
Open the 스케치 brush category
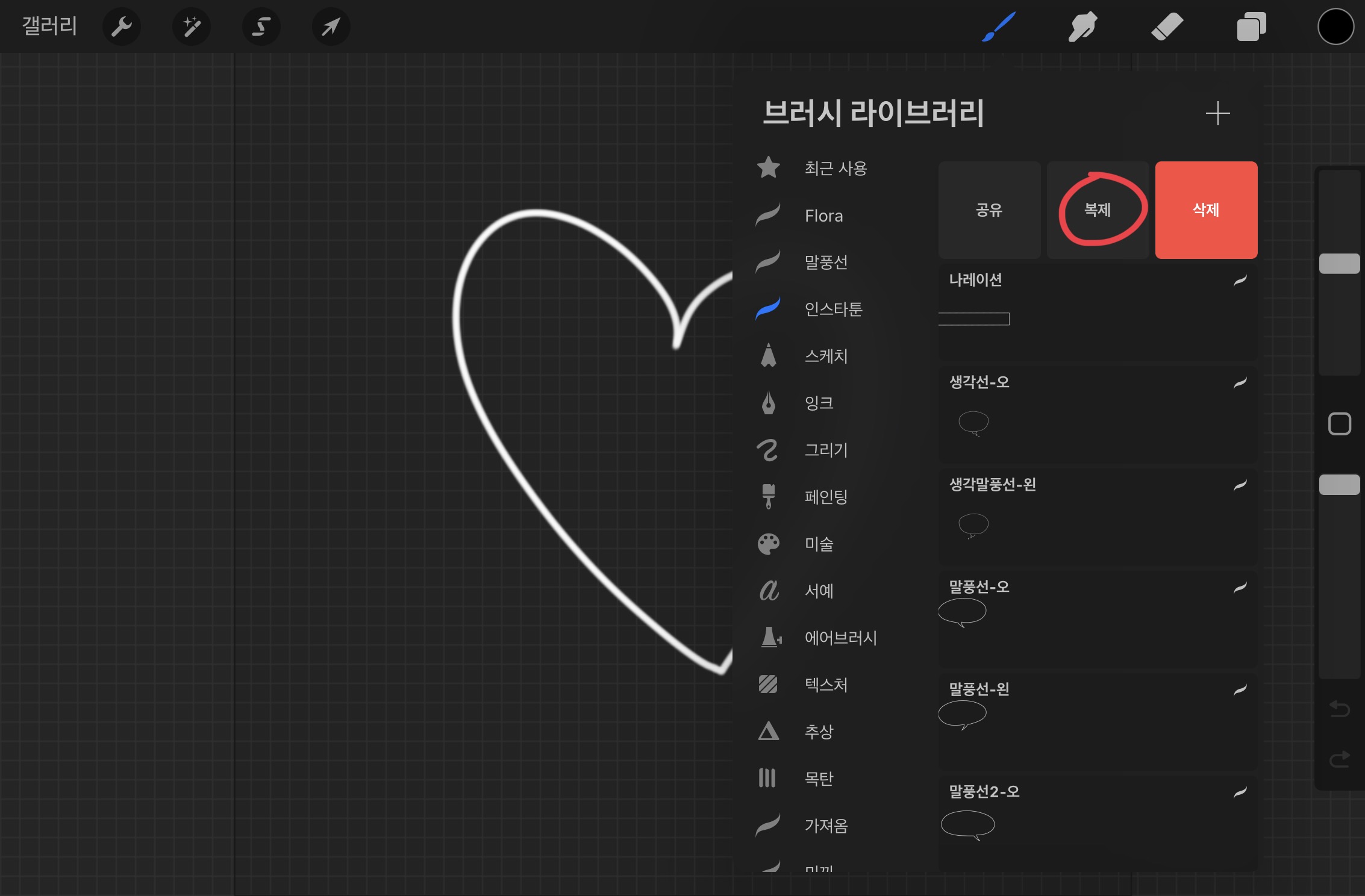pos(826,356)
